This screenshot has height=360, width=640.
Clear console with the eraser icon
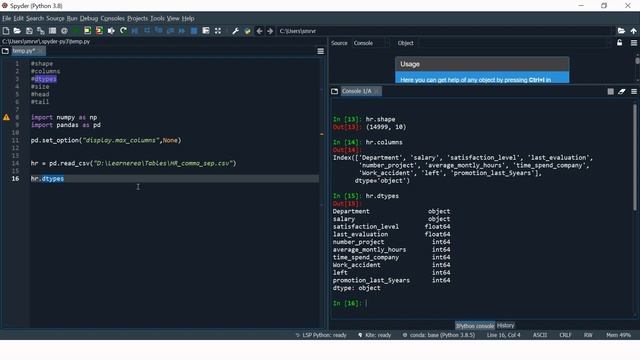pyautogui.click(x=622, y=91)
